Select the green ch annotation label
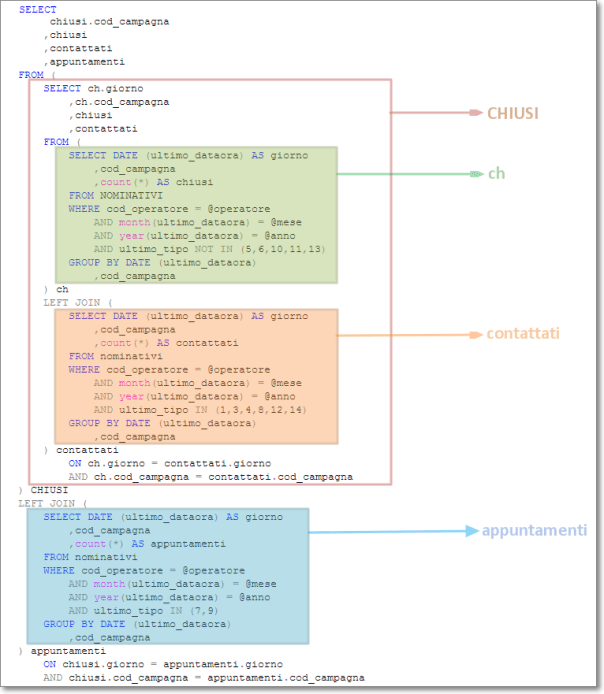The width and height of the screenshot is (604, 694). pyautogui.click(x=496, y=174)
